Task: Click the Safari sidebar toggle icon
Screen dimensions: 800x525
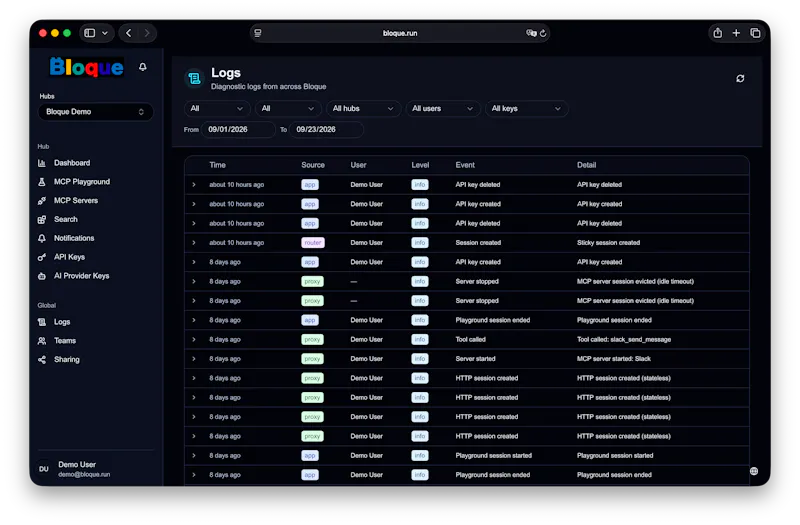Action: click(90, 33)
